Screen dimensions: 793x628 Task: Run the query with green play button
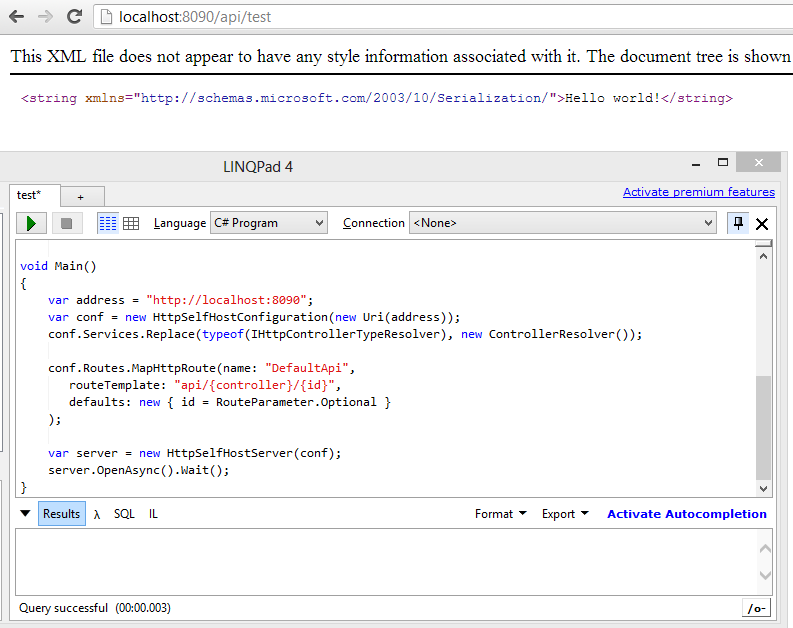(x=31, y=223)
